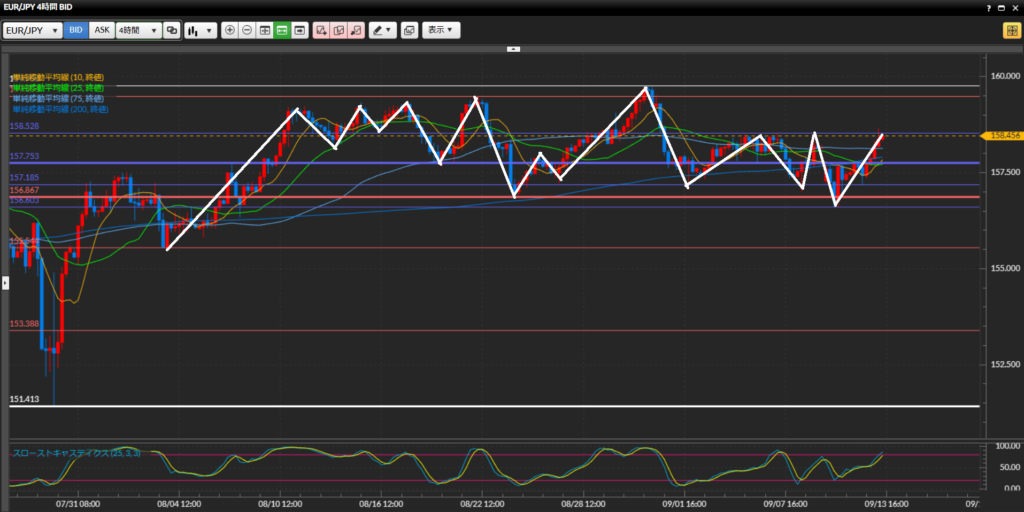This screenshot has width=1024, height=512.
Task: Switch price display to ASK
Action: (x=101, y=30)
